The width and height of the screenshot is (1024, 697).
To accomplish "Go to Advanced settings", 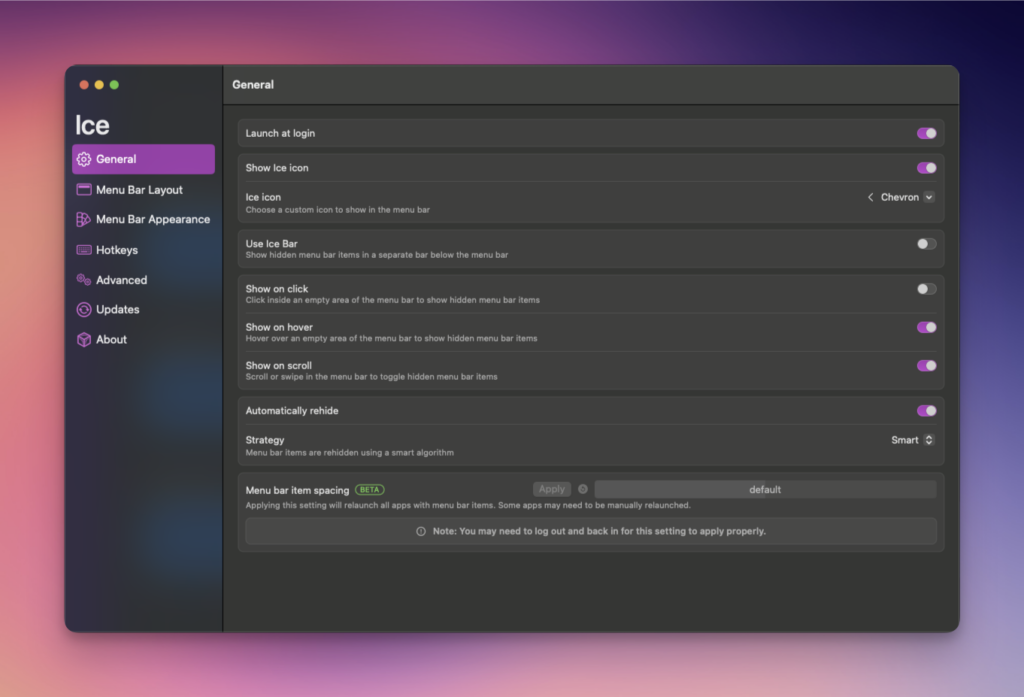I will [143, 280].
